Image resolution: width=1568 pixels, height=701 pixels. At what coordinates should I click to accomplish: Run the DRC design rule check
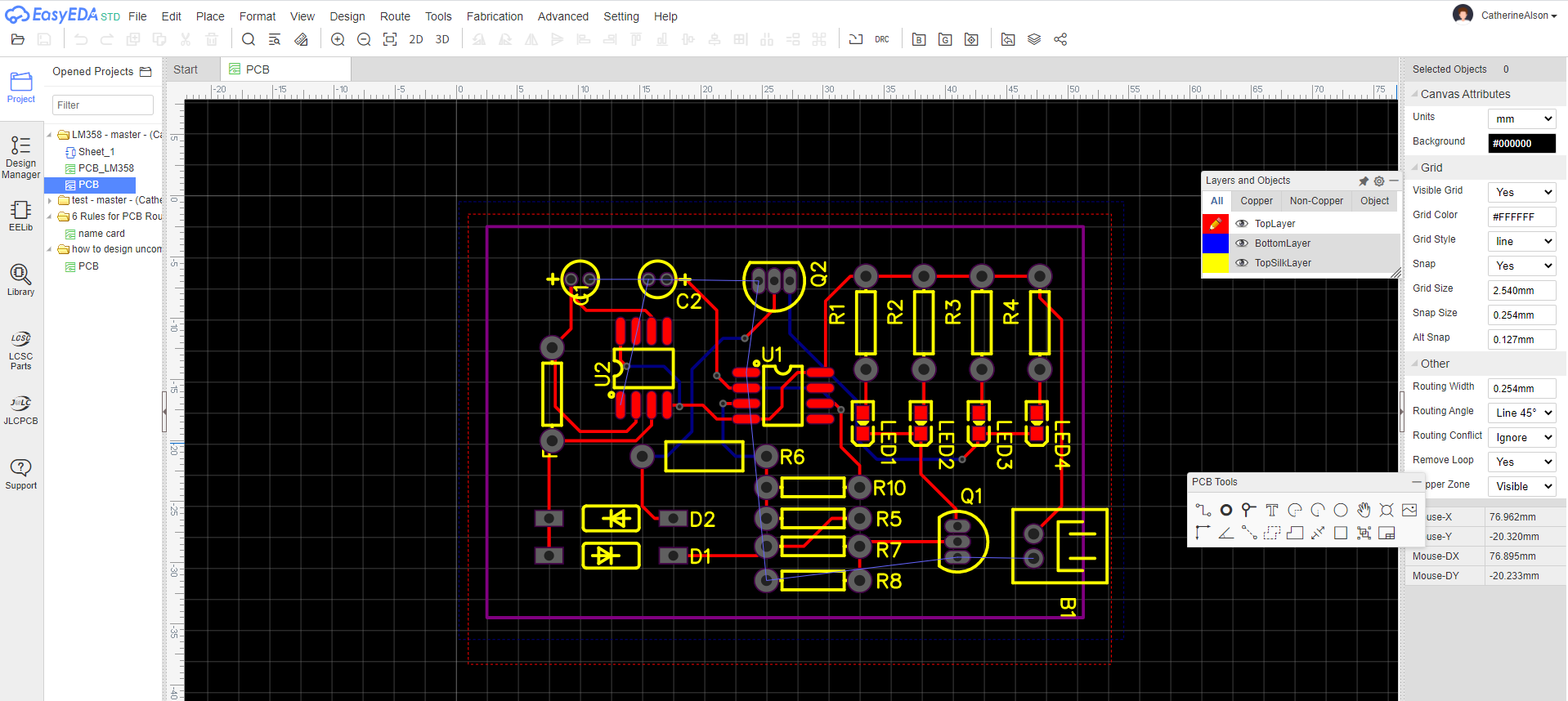[x=881, y=39]
